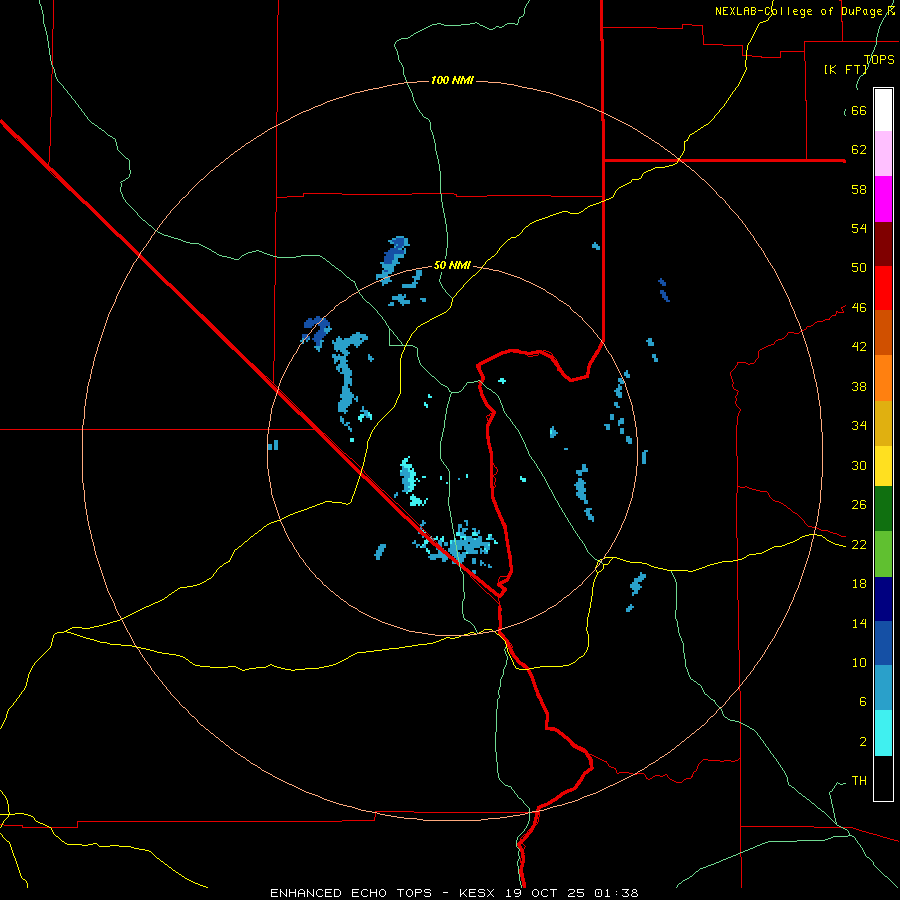Select the magenta swatch in the color scale
This screenshot has height=900, width=900.
[x=883, y=199]
